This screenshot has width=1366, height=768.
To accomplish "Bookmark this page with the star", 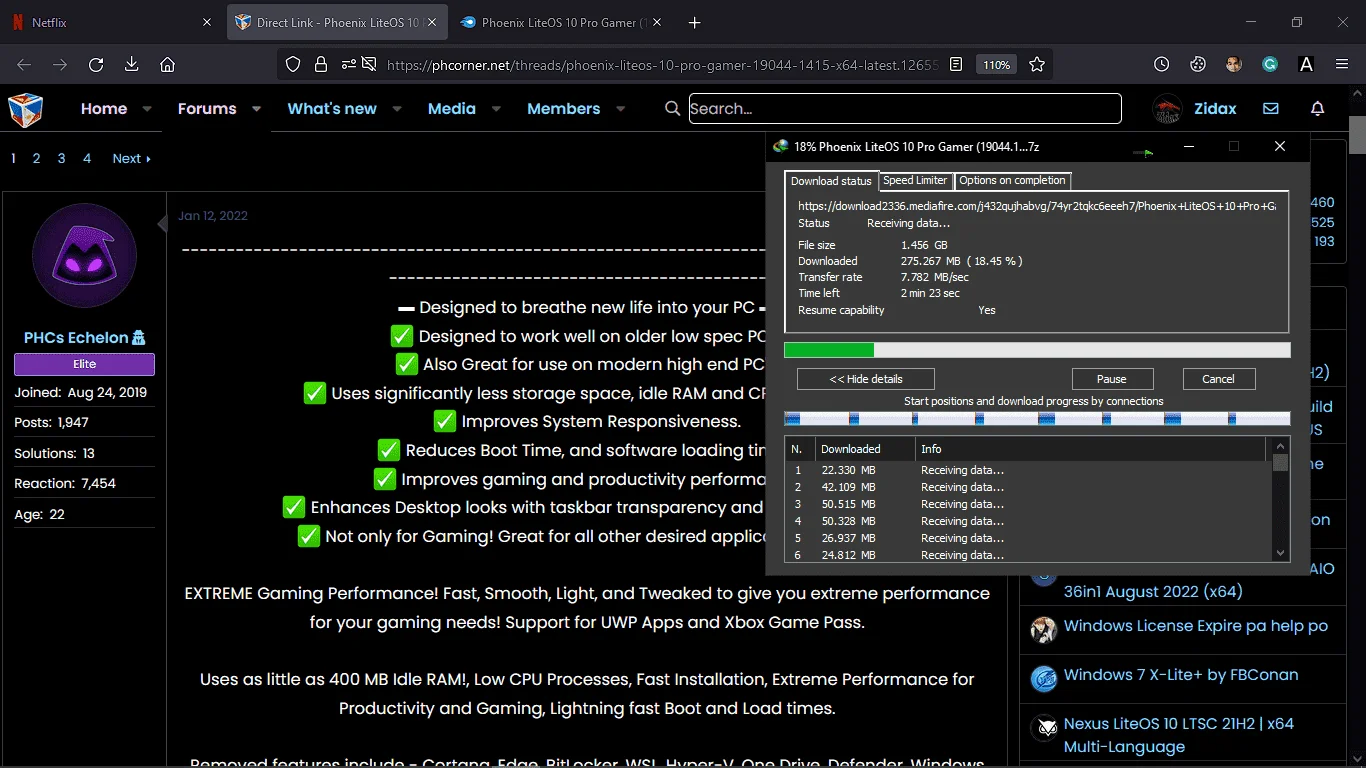I will point(1037,64).
